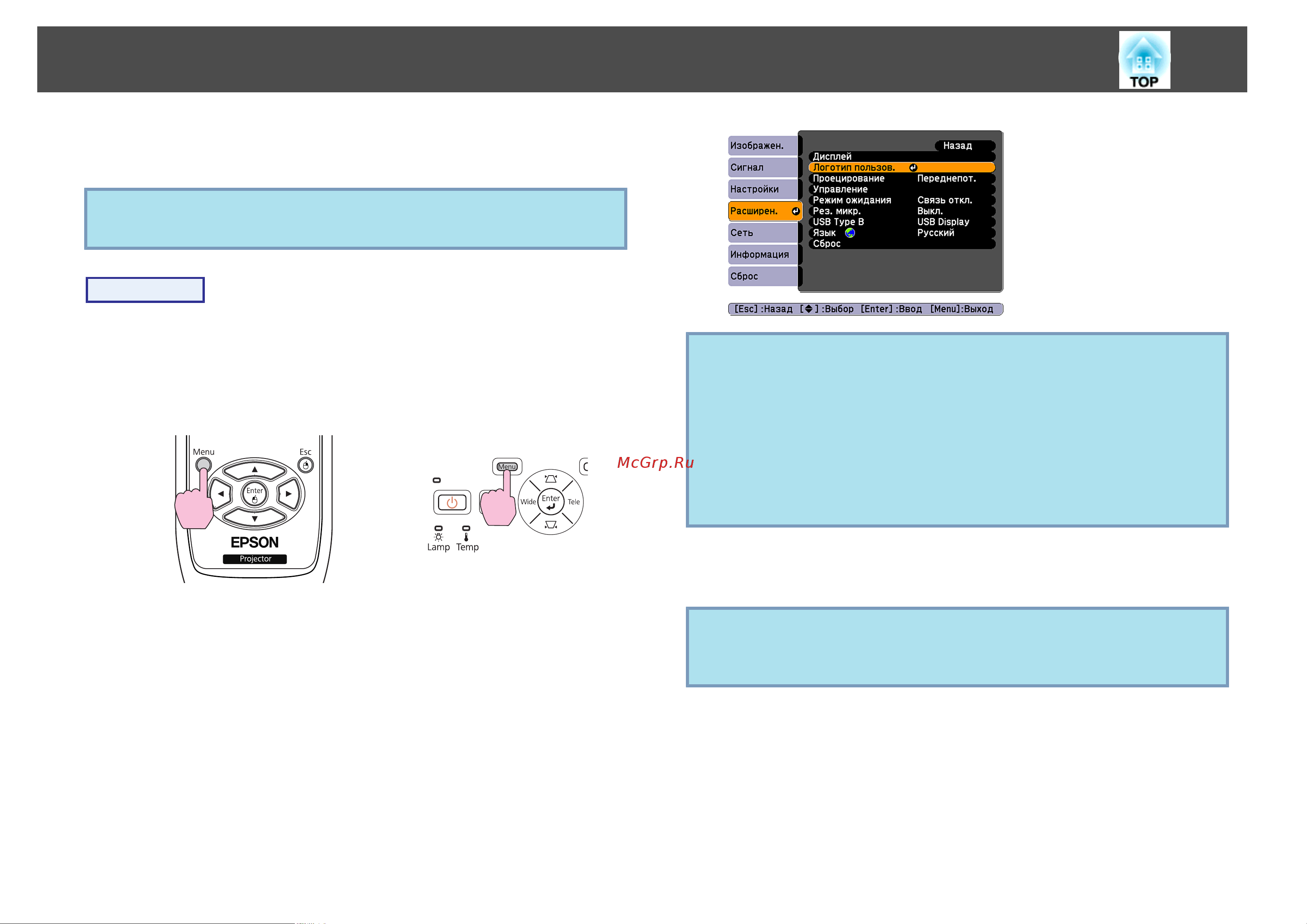The width and height of the screenshot is (1307, 924).
Task: Click the TOP home icon
Action: coord(1144,60)
